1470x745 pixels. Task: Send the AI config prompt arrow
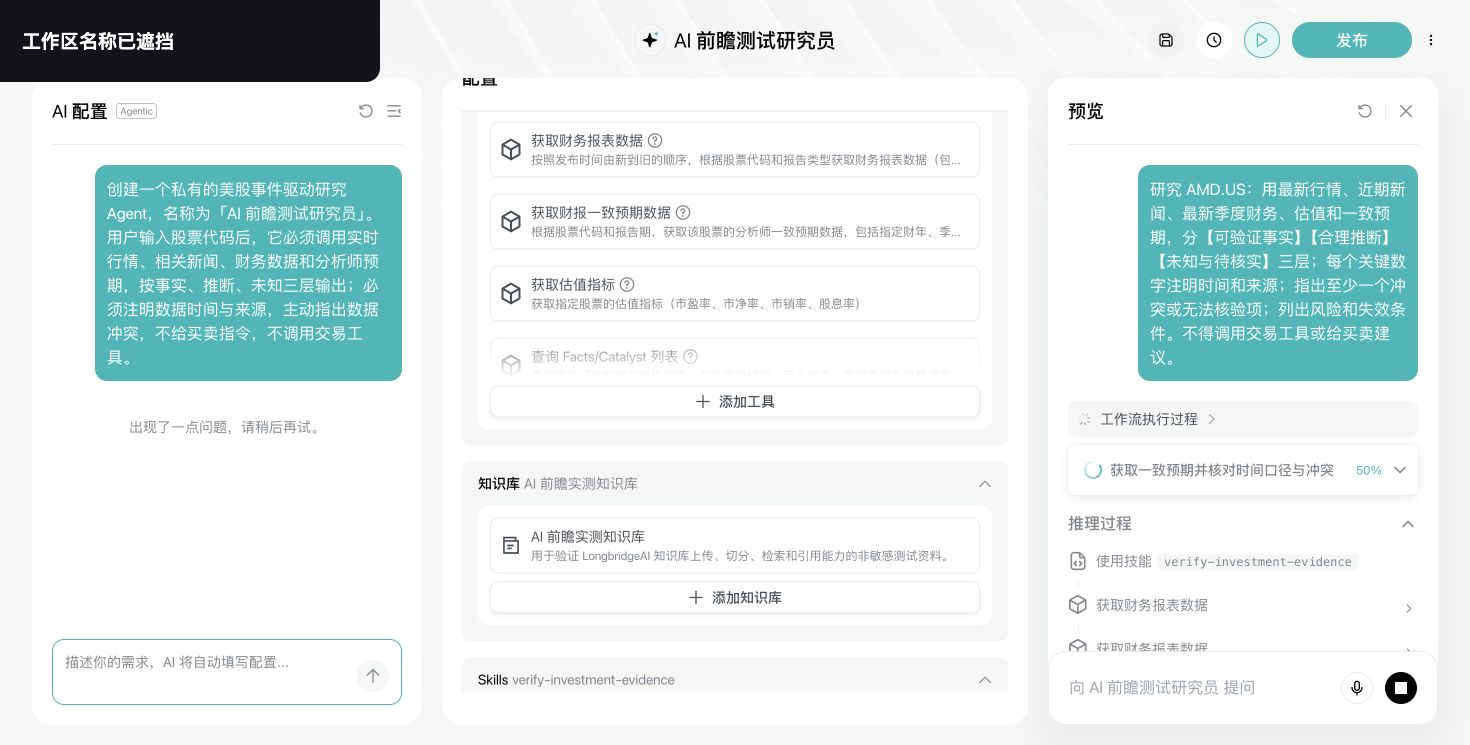tap(373, 676)
